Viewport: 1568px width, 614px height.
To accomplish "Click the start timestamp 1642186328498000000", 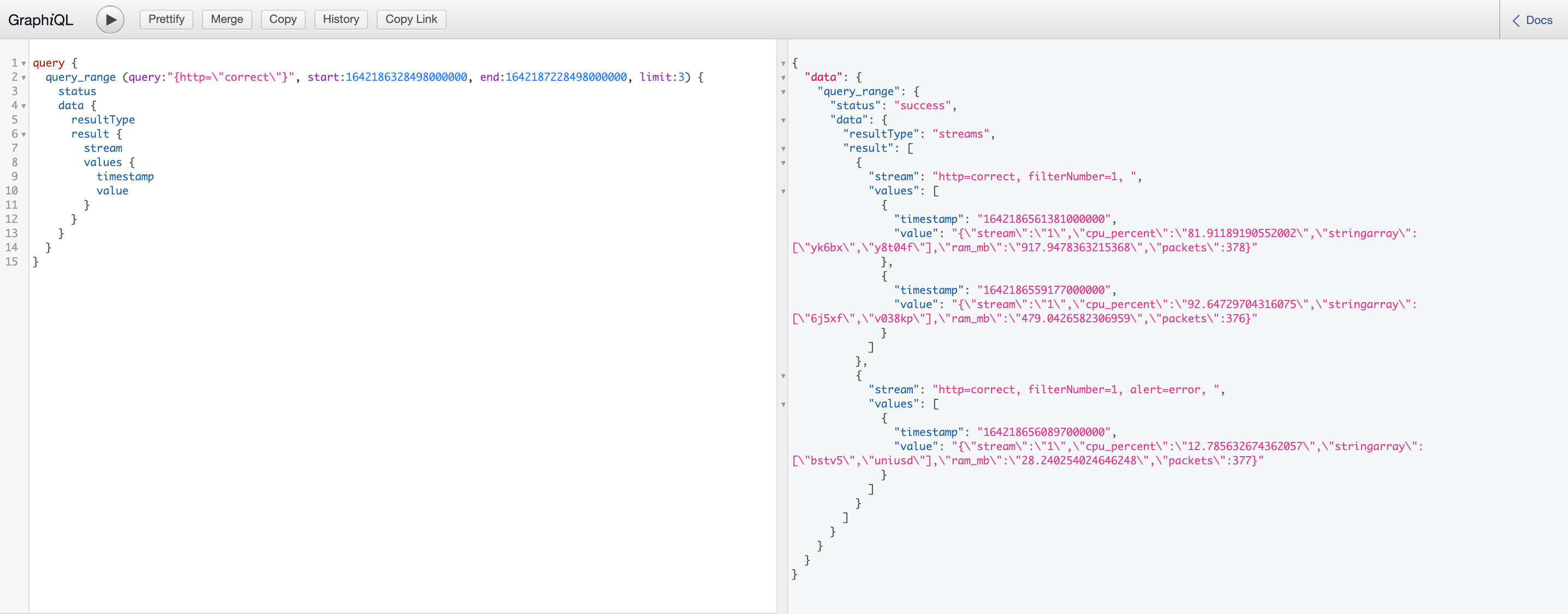I will tap(407, 78).
